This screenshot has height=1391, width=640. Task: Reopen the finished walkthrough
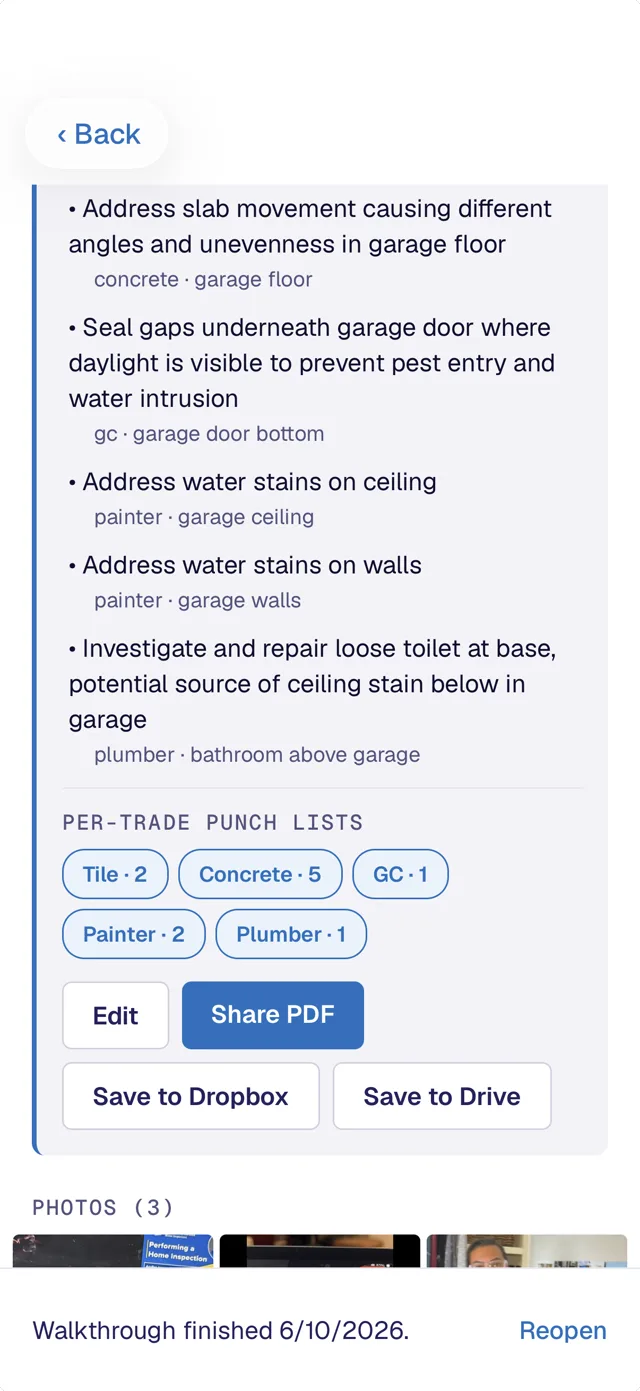pos(563,1331)
